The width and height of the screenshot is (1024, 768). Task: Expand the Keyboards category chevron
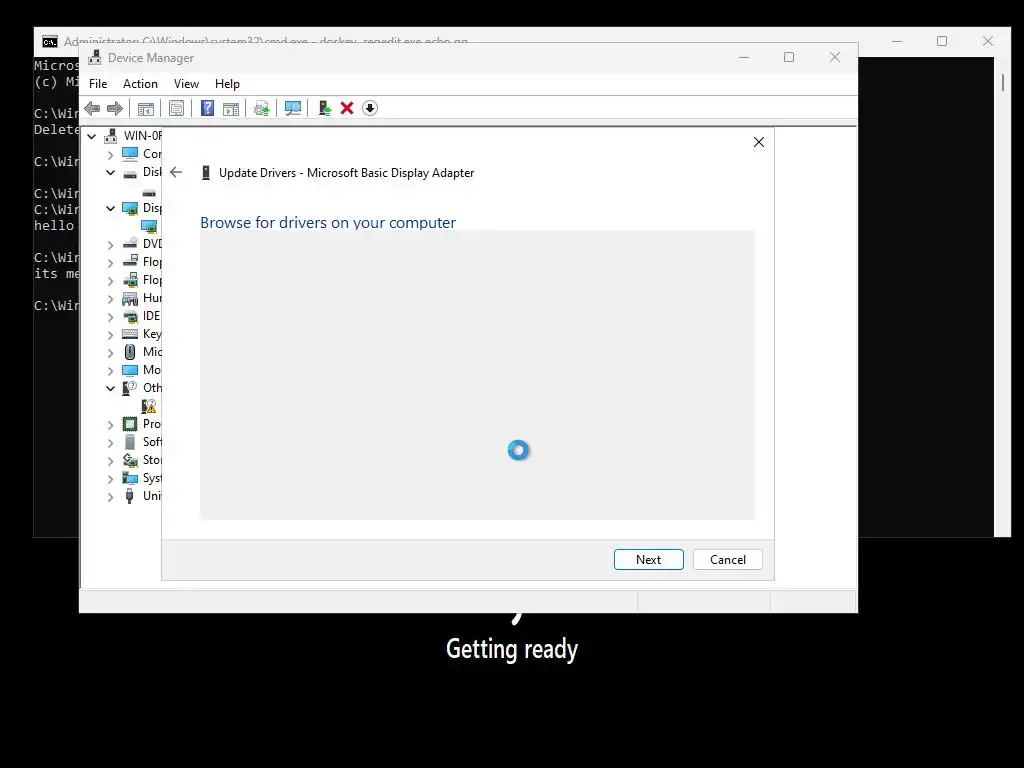(x=110, y=335)
